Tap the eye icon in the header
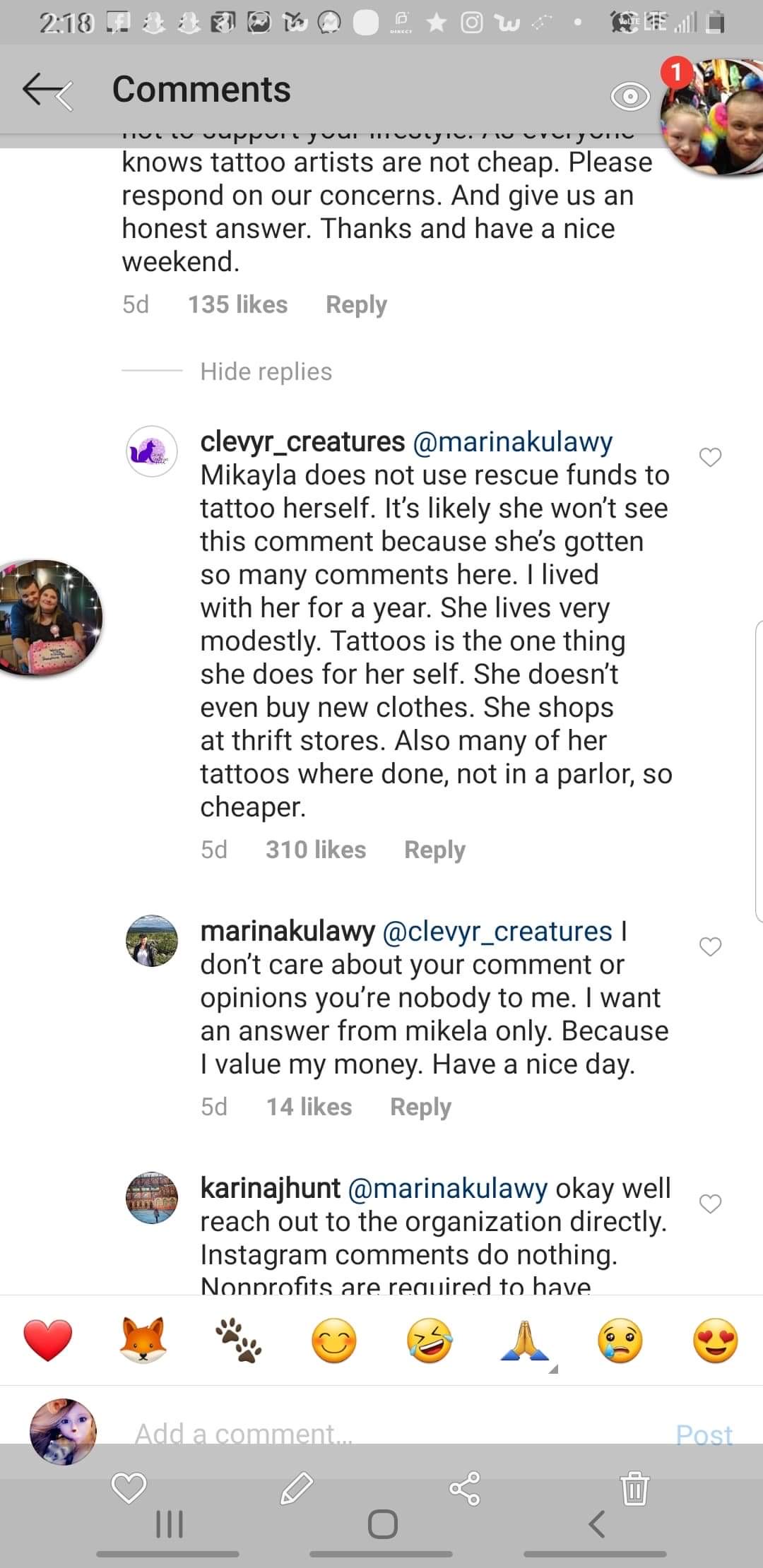The image size is (763, 1568). pyautogui.click(x=629, y=96)
